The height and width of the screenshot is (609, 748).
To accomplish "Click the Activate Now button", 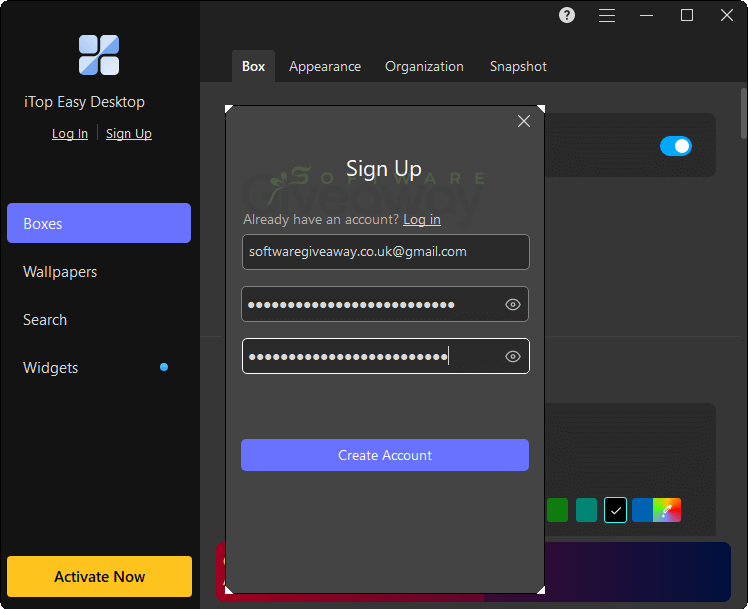I will (99, 577).
